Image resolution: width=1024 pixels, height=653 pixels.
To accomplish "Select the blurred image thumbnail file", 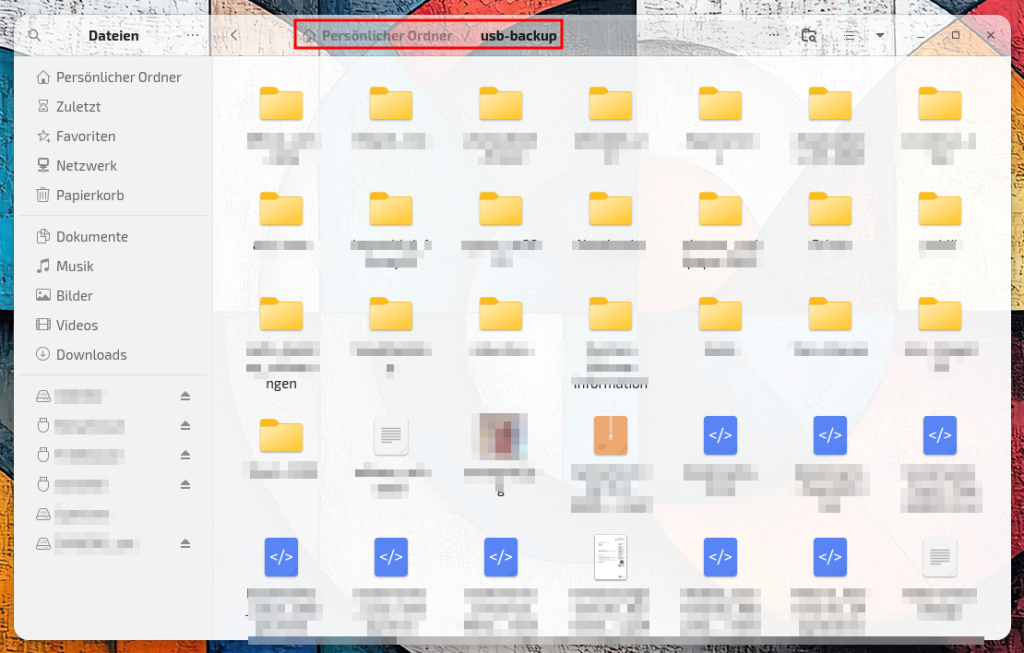I will 501,436.
